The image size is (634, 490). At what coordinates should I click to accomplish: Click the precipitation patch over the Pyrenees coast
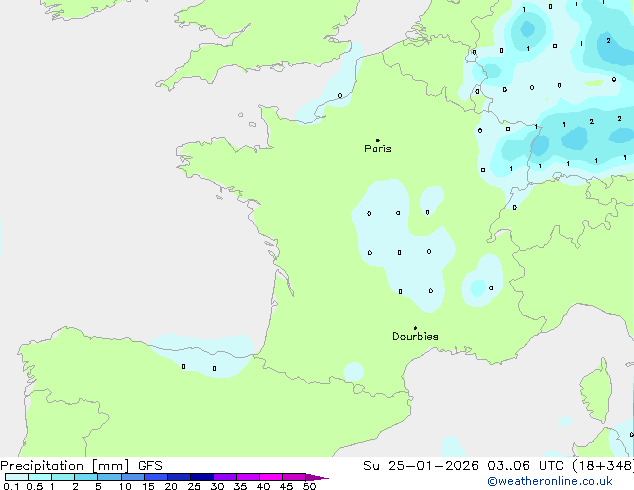[202, 356]
